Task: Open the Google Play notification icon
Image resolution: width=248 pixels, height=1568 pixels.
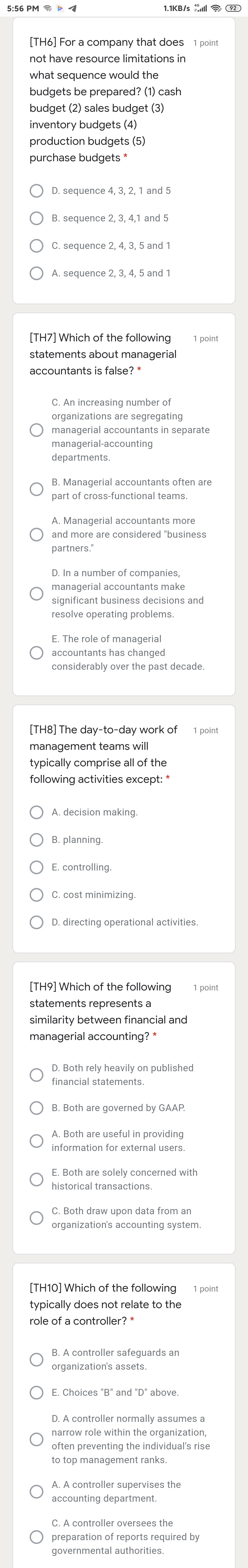Action: (x=59, y=9)
